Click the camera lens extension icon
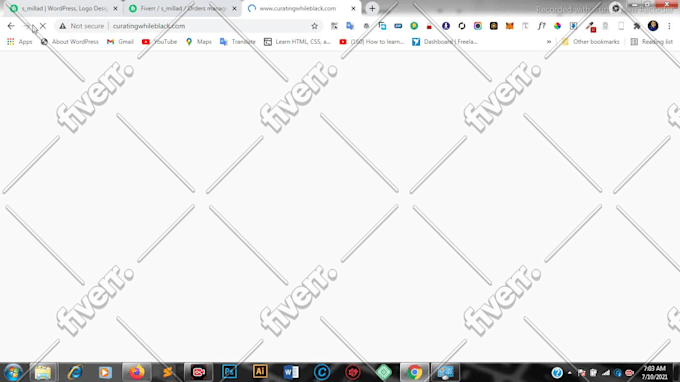Viewport: 680px width, 382px height. click(x=477, y=26)
